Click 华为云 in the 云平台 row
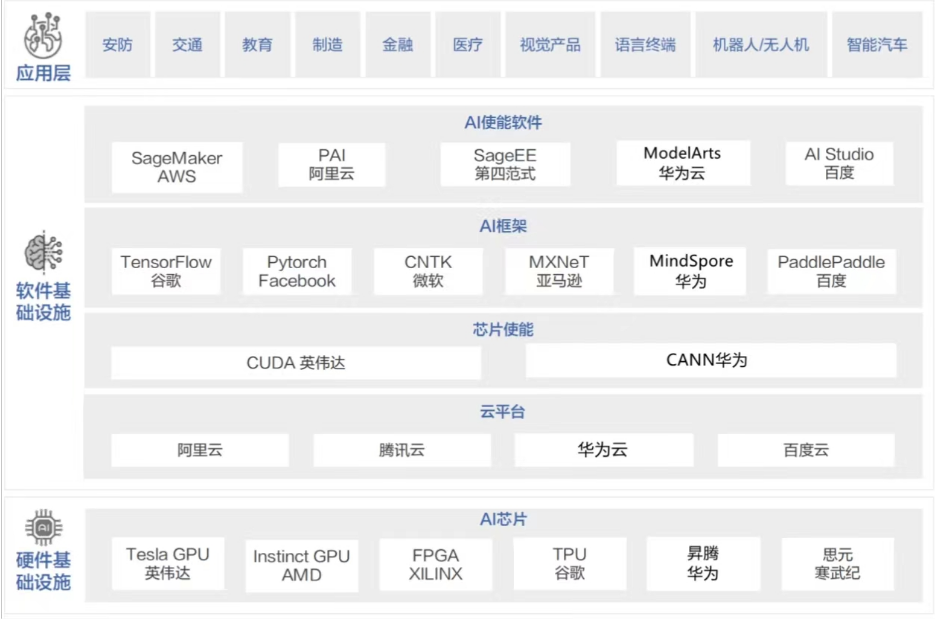This screenshot has height=619, width=935. (x=606, y=450)
